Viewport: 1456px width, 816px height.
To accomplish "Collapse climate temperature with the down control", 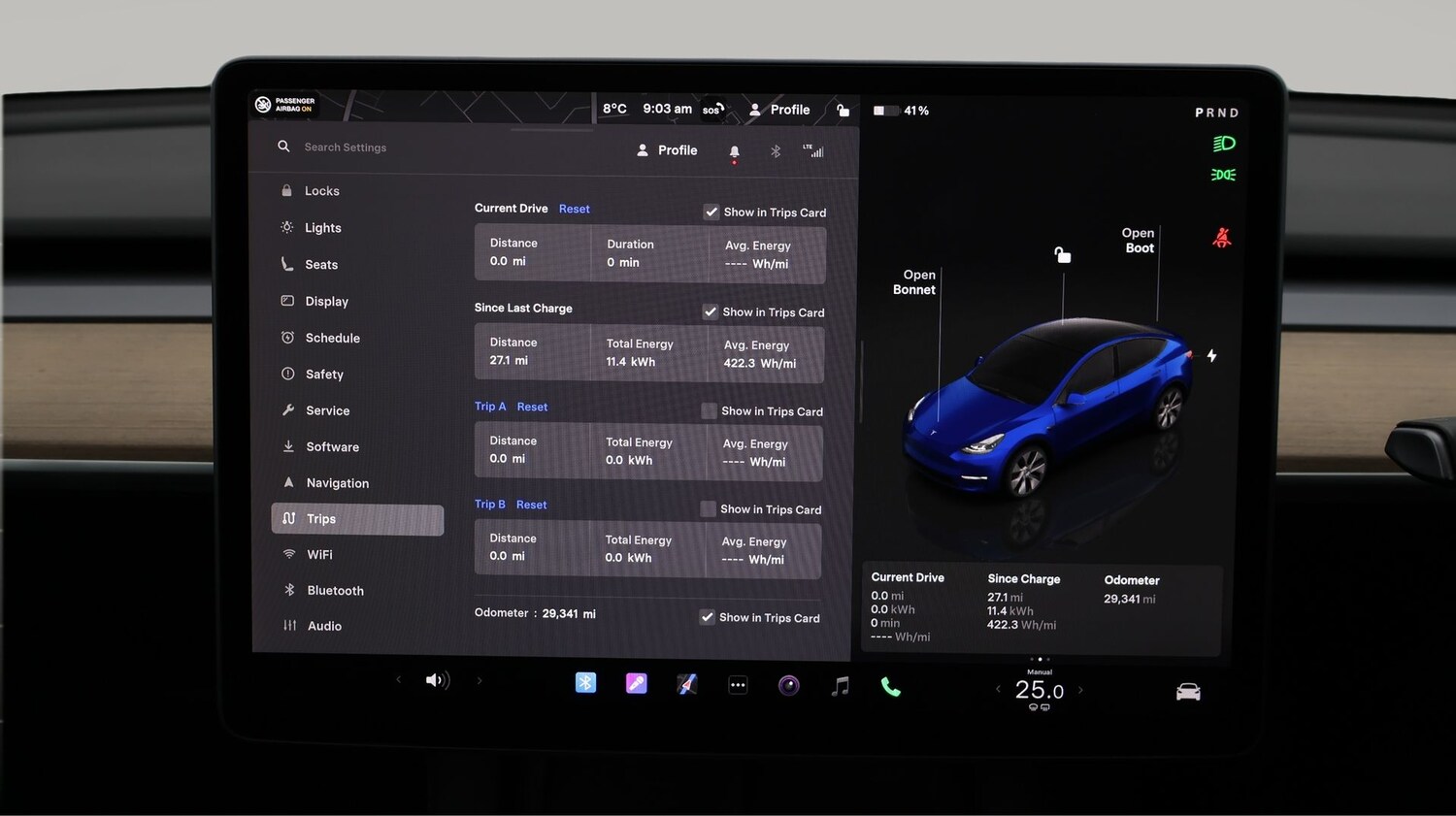I will click(1040, 708).
